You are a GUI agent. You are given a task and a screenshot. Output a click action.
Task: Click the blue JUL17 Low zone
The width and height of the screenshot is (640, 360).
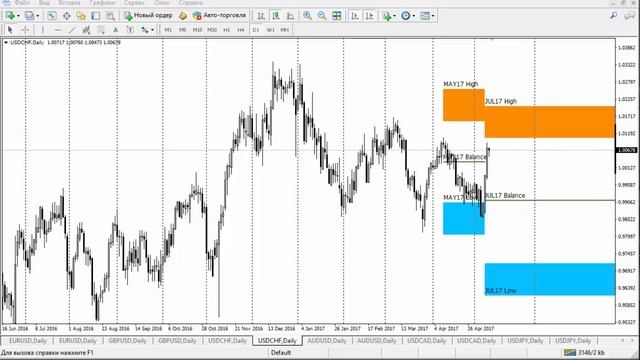click(550, 279)
